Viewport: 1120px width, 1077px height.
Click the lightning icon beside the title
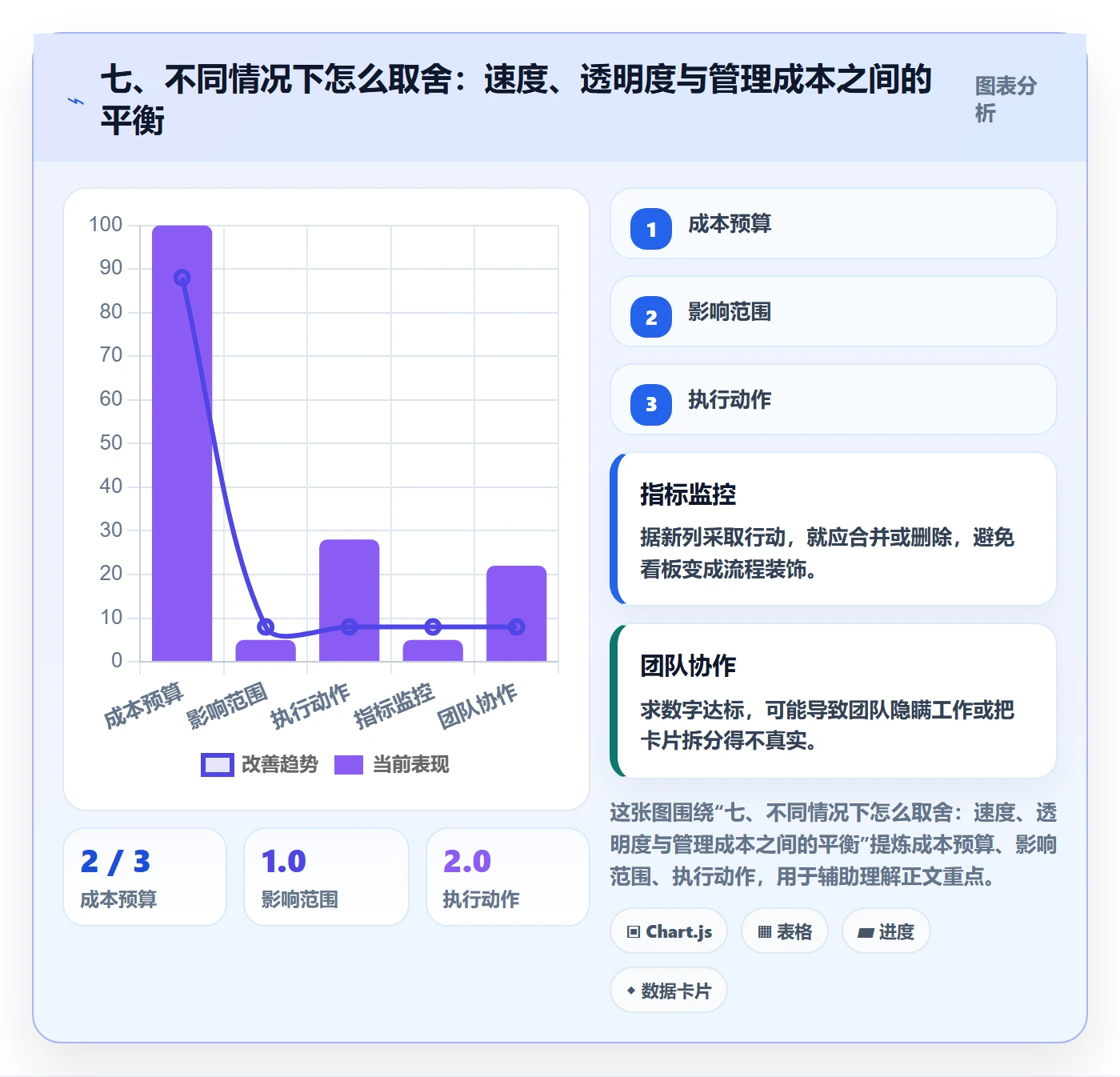(76, 101)
